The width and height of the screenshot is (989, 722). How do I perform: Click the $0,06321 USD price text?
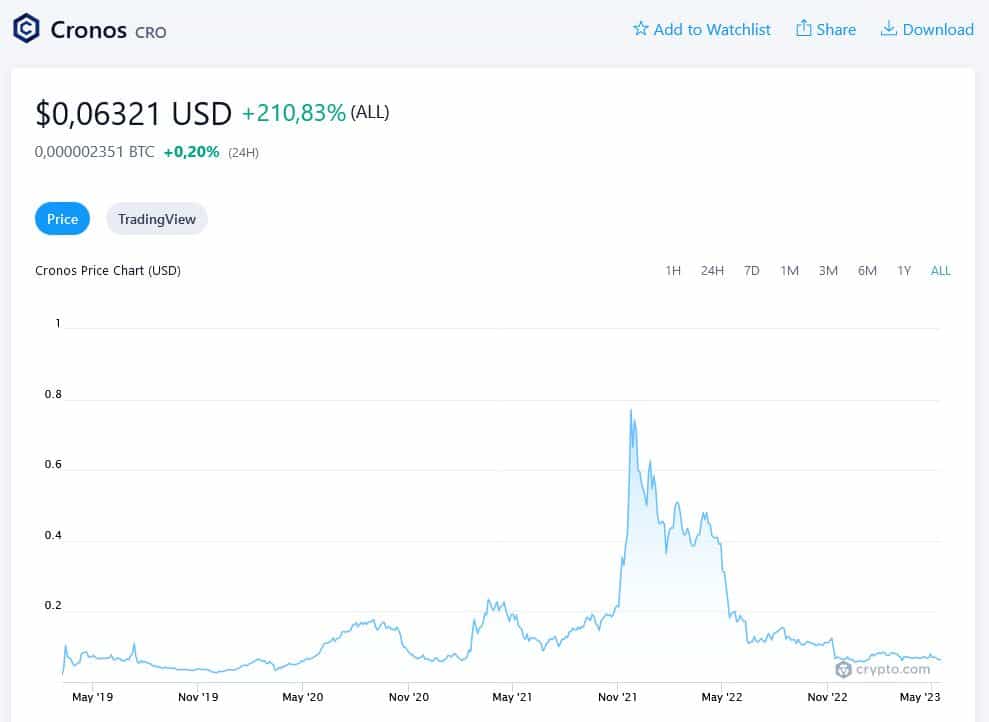tap(133, 114)
